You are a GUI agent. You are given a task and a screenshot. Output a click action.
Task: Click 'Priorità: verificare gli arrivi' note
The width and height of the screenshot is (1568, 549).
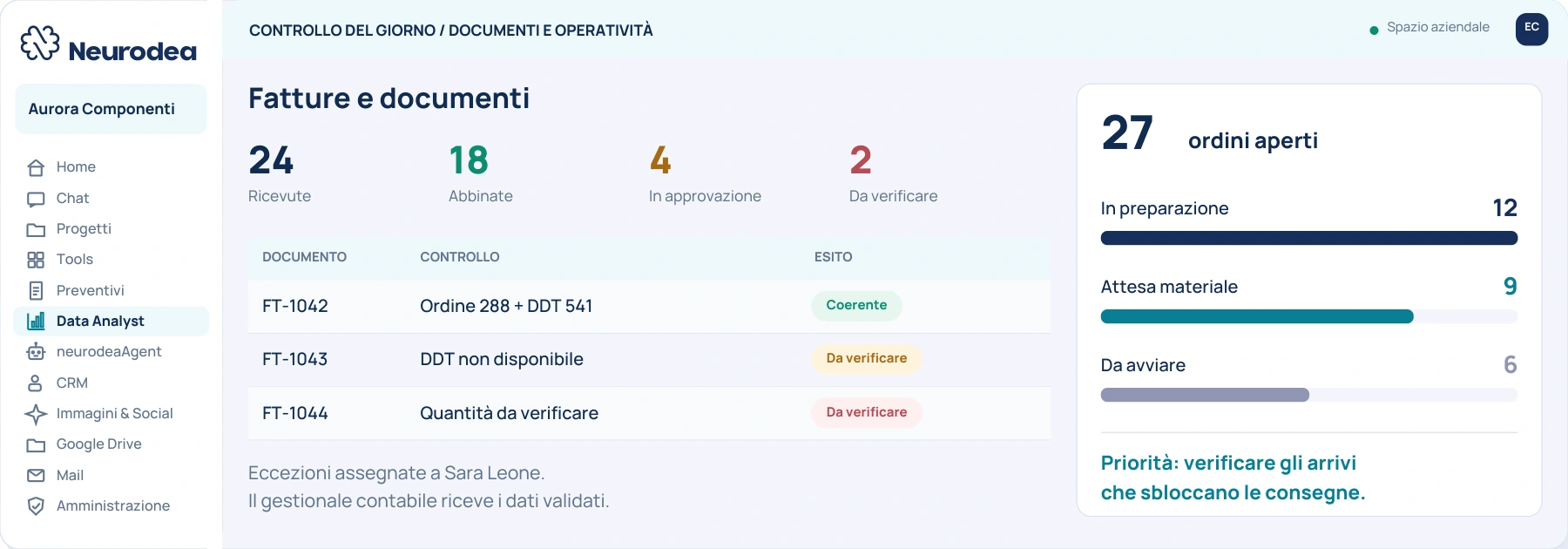1228,463
